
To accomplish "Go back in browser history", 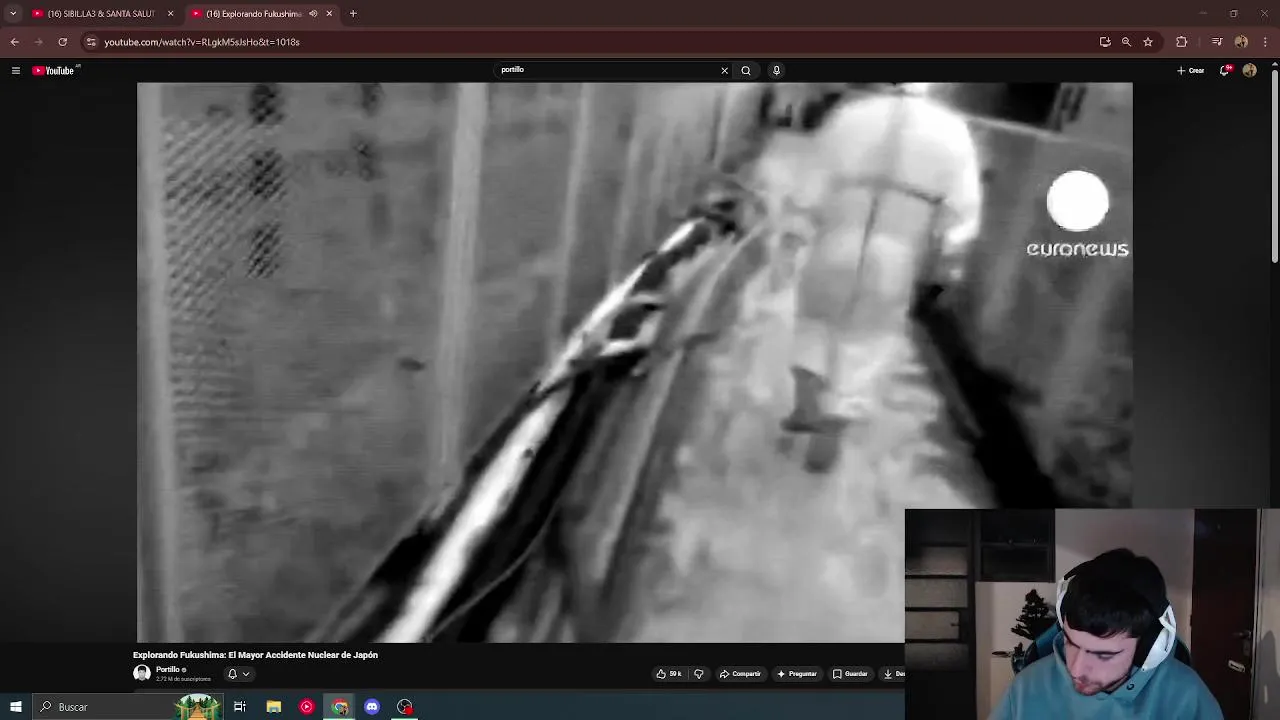I will click(x=14, y=42).
